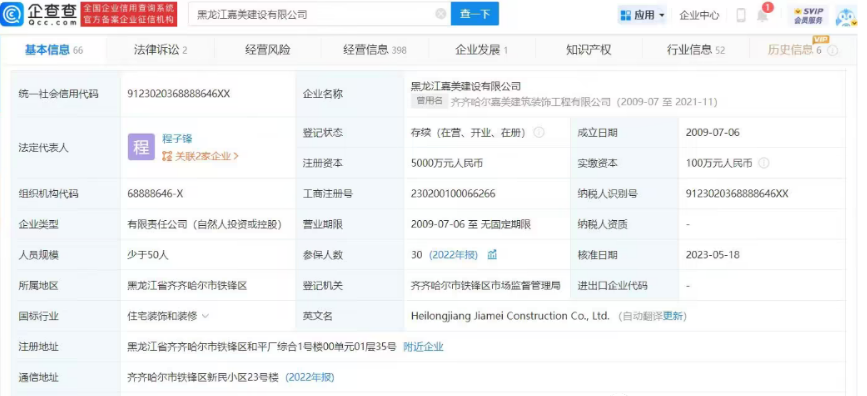This screenshot has width=867, height=396.
Task: Click the 查一下 search button
Action: click(x=474, y=14)
